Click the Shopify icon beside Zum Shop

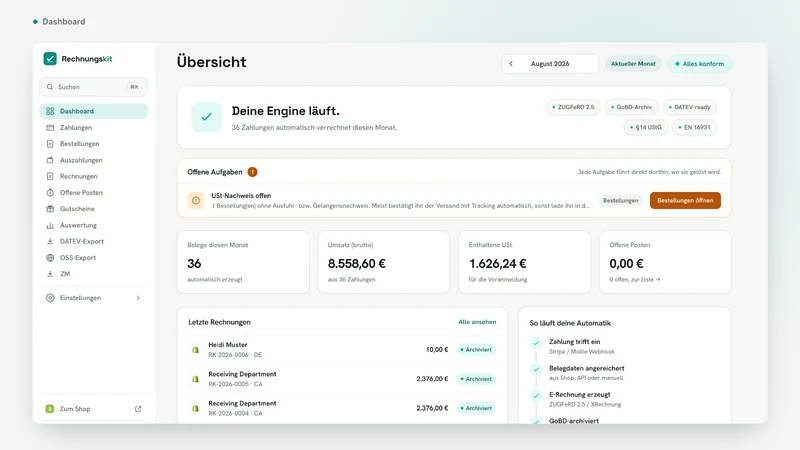point(49,409)
